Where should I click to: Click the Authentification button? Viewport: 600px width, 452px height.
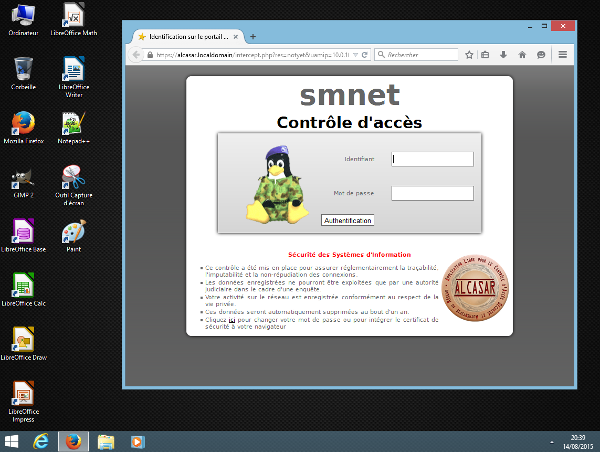[347, 220]
